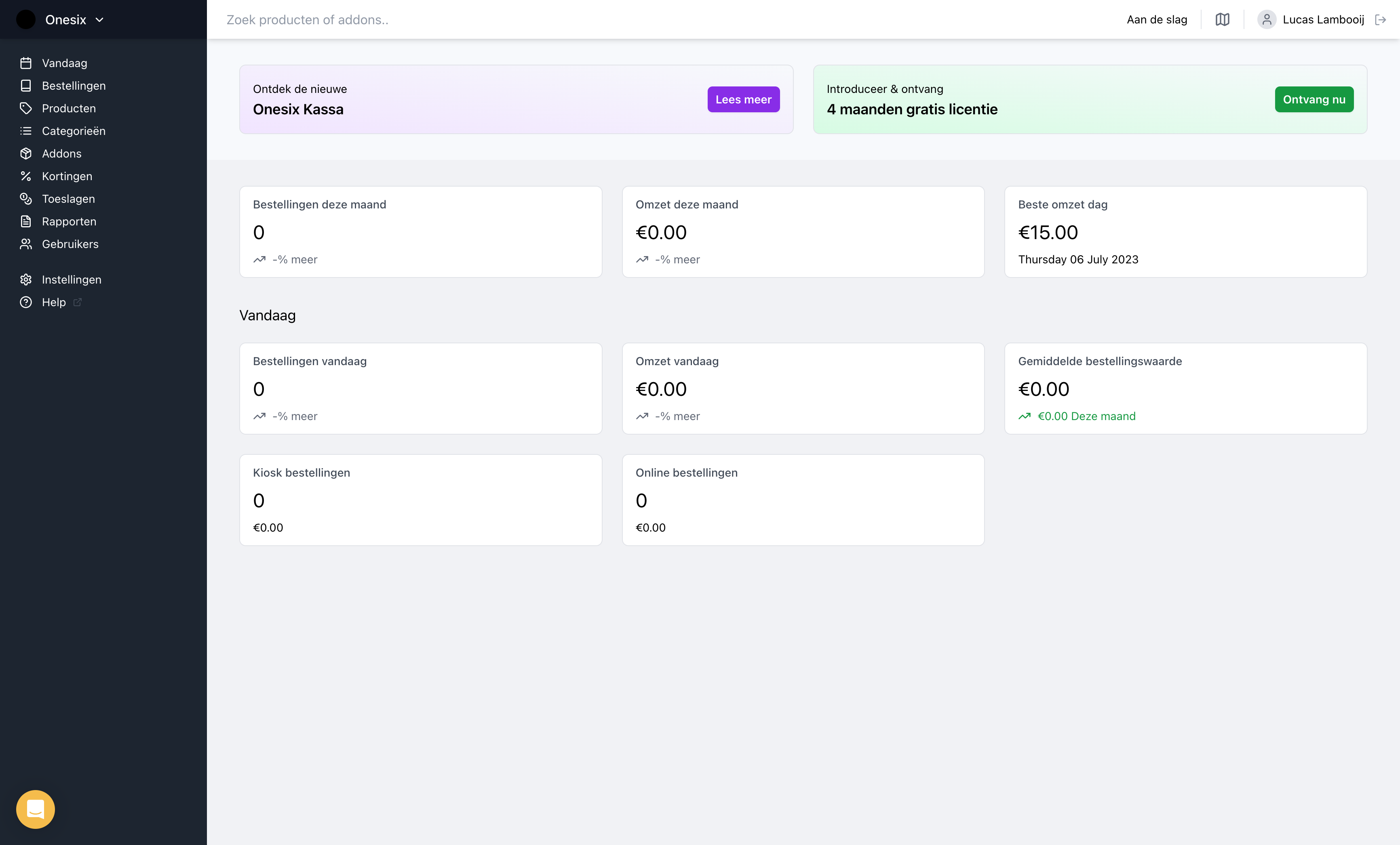Click the Gebruikers people icon
The height and width of the screenshot is (845, 1400).
click(25, 244)
